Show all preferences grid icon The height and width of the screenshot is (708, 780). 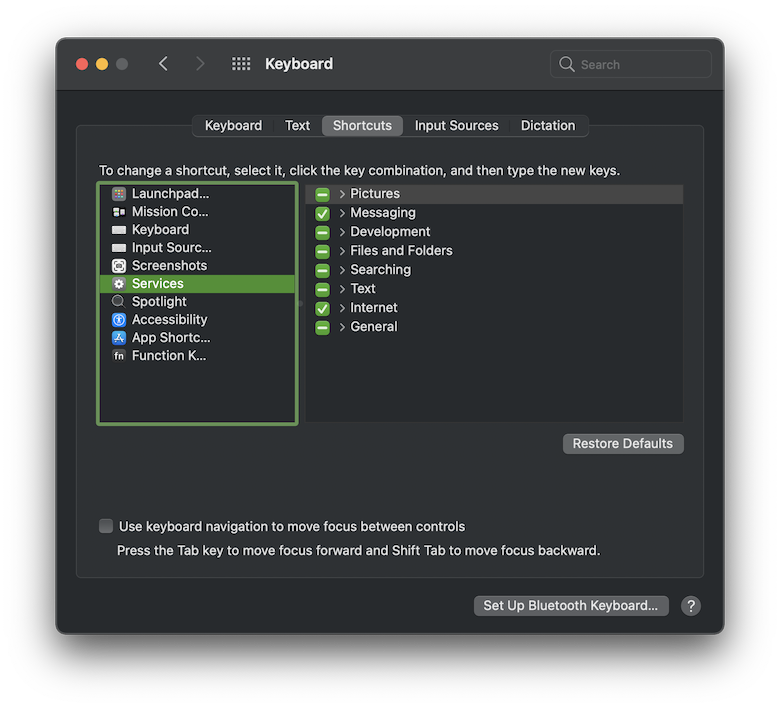pos(241,64)
